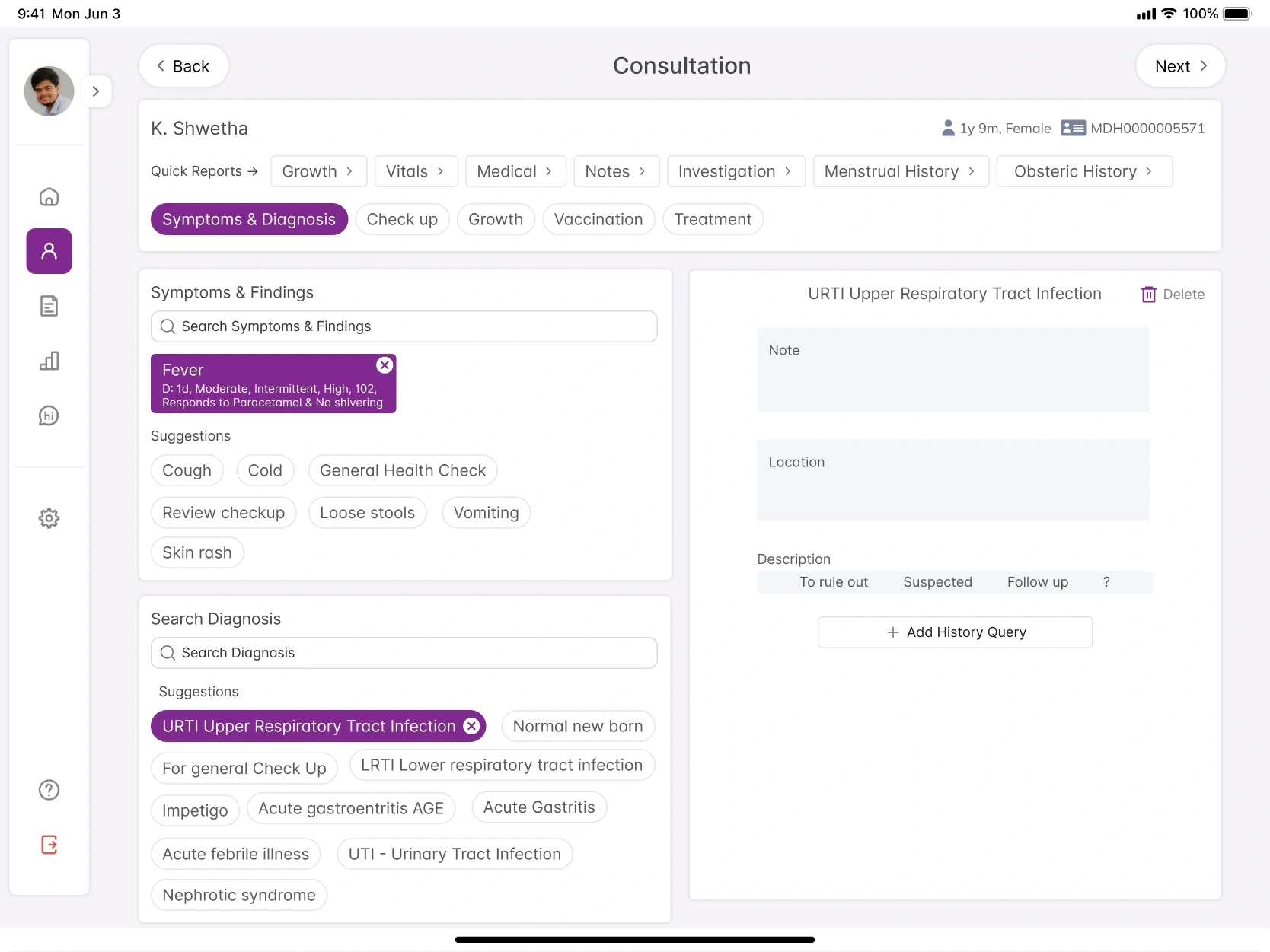The width and height of the screenshot is (1270, 952).
Task: Open the bar chart reports icon
Action: 49,361
